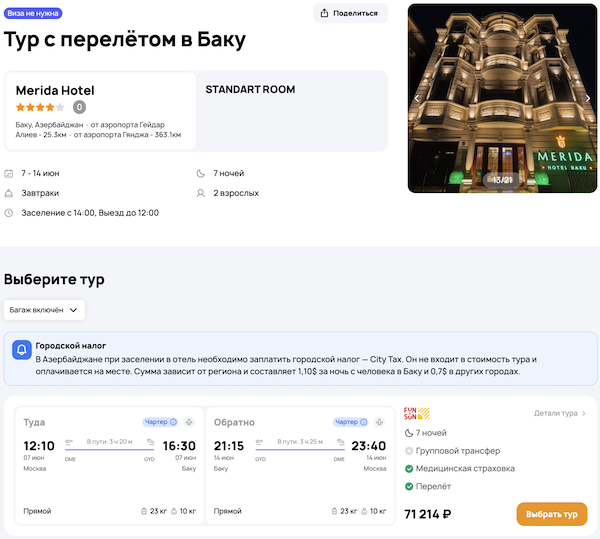Open Детали тура link

pyautogui.click(x=560, y=412)
